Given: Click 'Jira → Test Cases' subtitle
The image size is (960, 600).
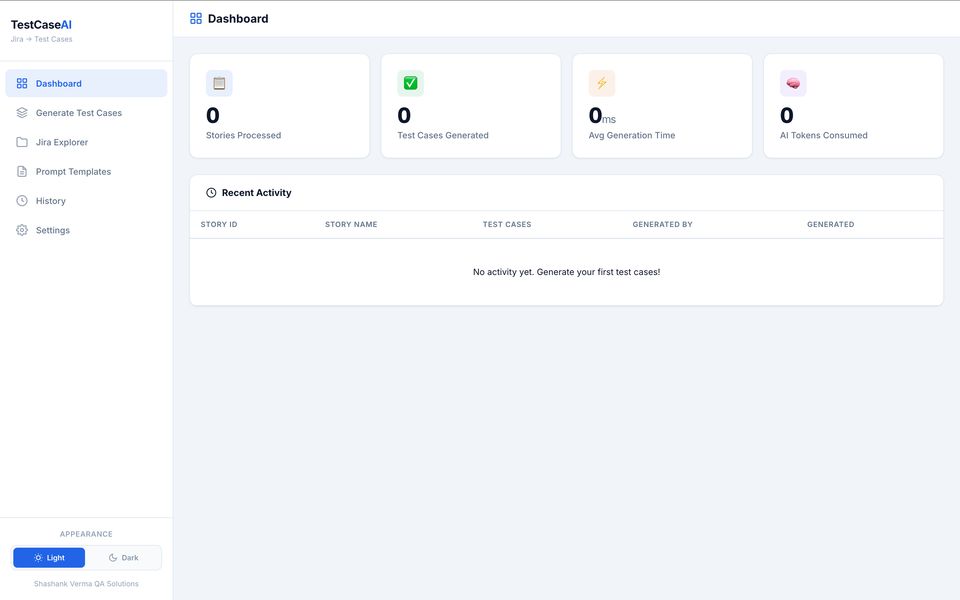Looking at the screenshot, I should click(41, 39).
